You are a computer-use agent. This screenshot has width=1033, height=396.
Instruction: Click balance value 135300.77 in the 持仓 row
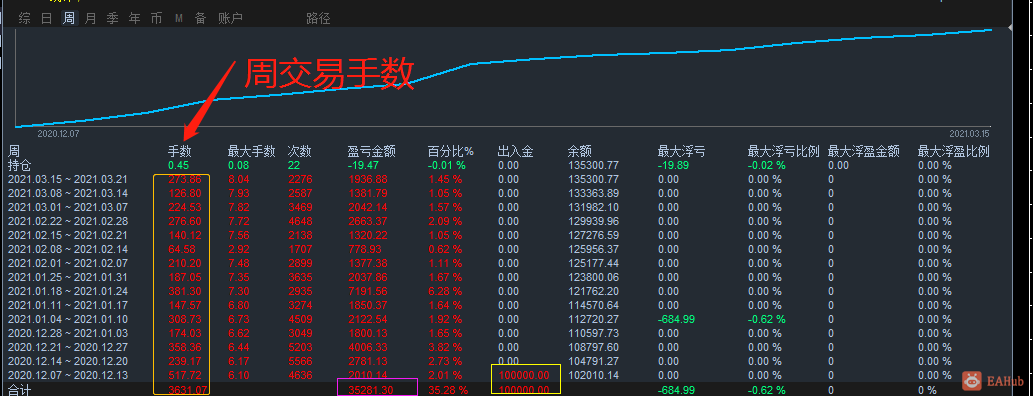(x=594, y=165)
